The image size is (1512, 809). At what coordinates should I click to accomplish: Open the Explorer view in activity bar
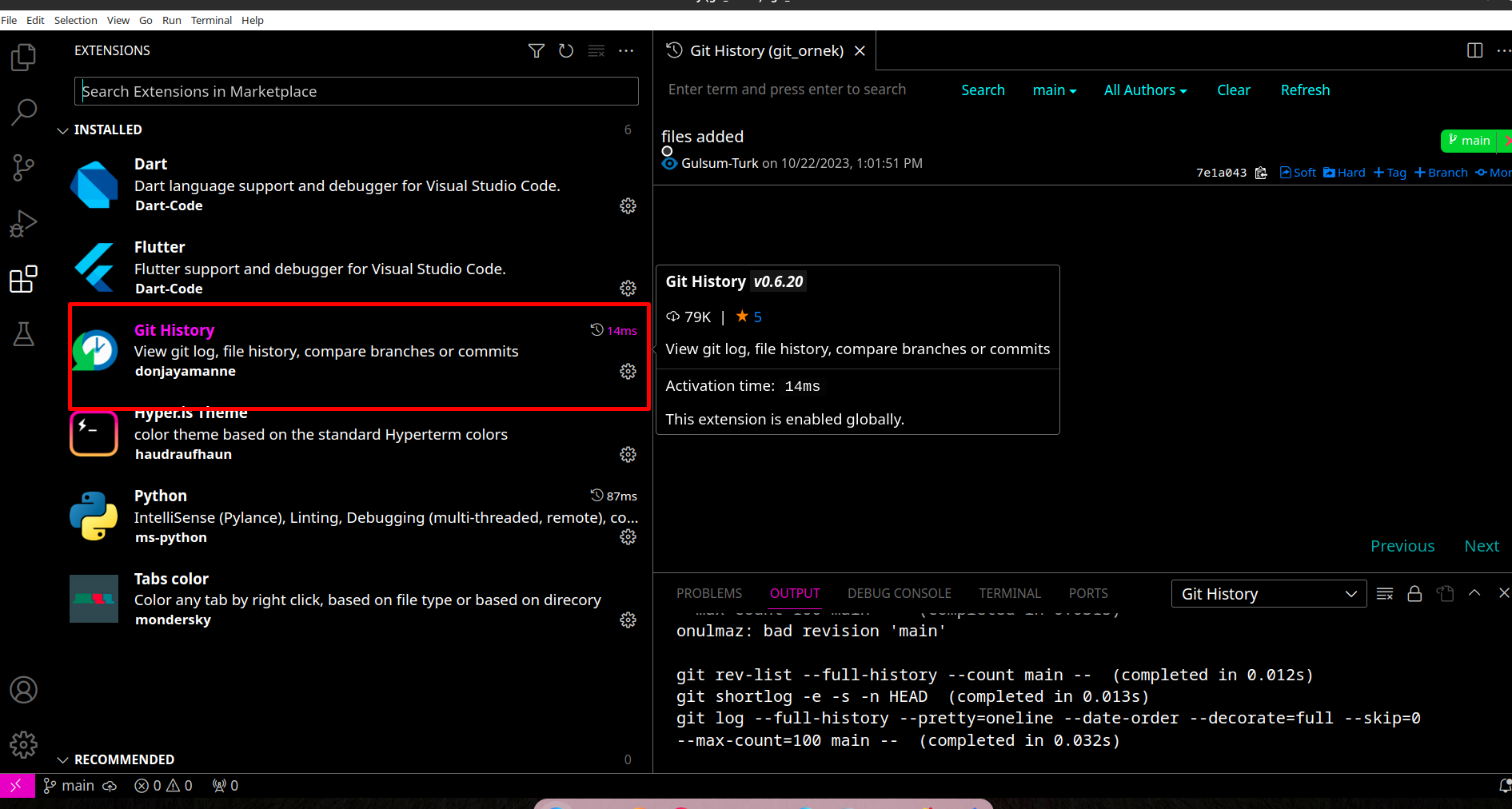click(x=23, y=57)
